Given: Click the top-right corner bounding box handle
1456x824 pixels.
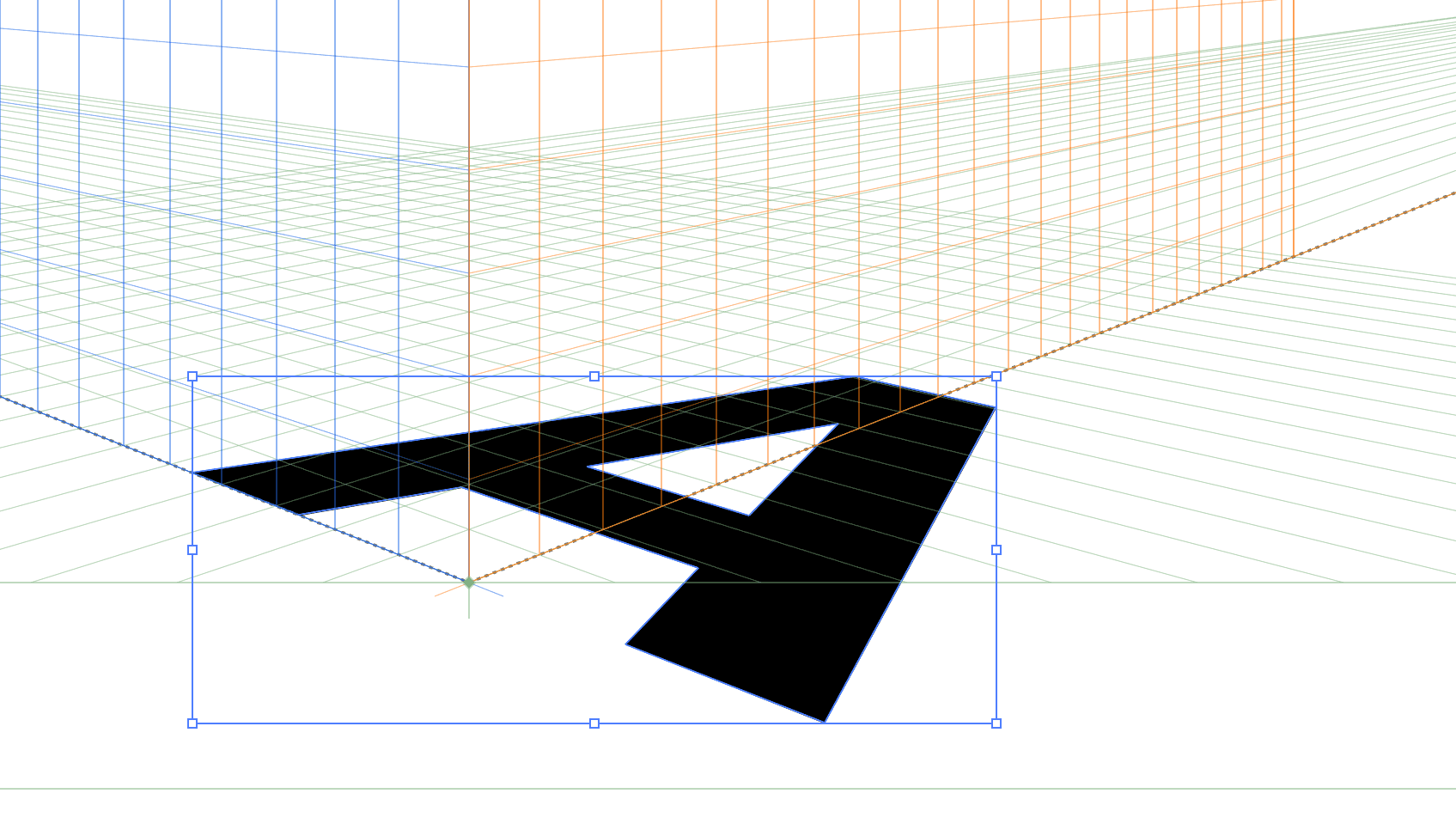Looking at the screenshot, I should click(996, 376).
